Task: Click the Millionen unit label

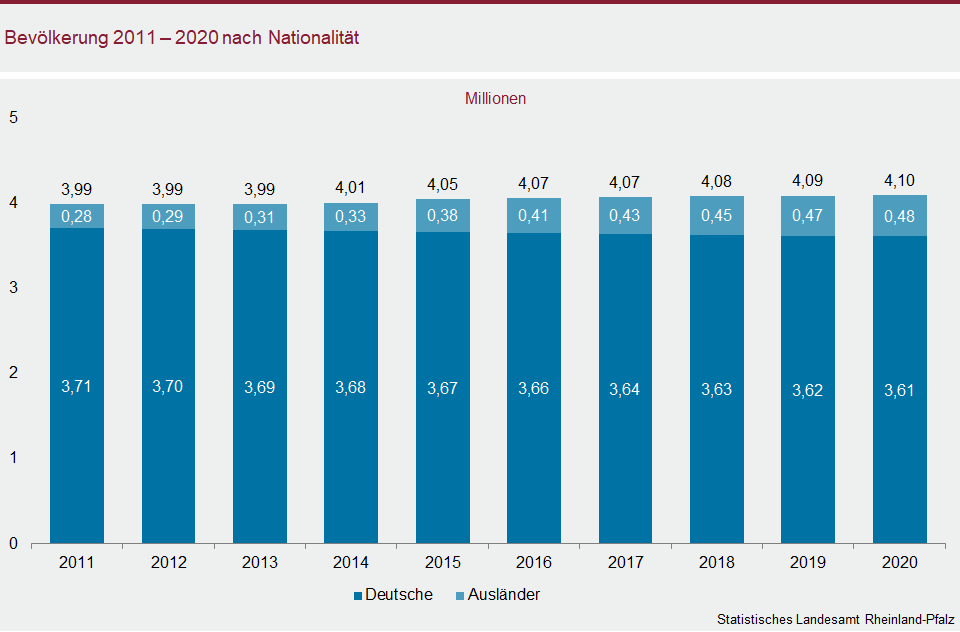Action: (495, 99)
